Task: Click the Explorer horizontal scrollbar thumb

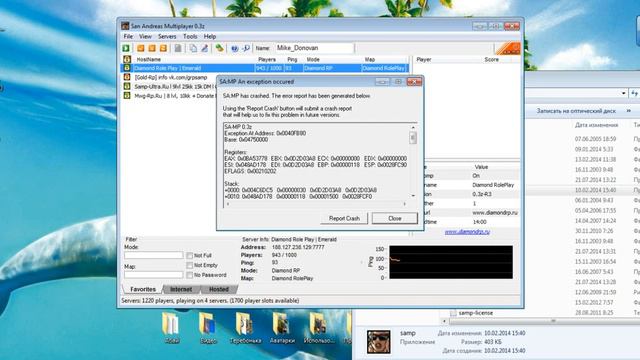Action: click(553, 321)
